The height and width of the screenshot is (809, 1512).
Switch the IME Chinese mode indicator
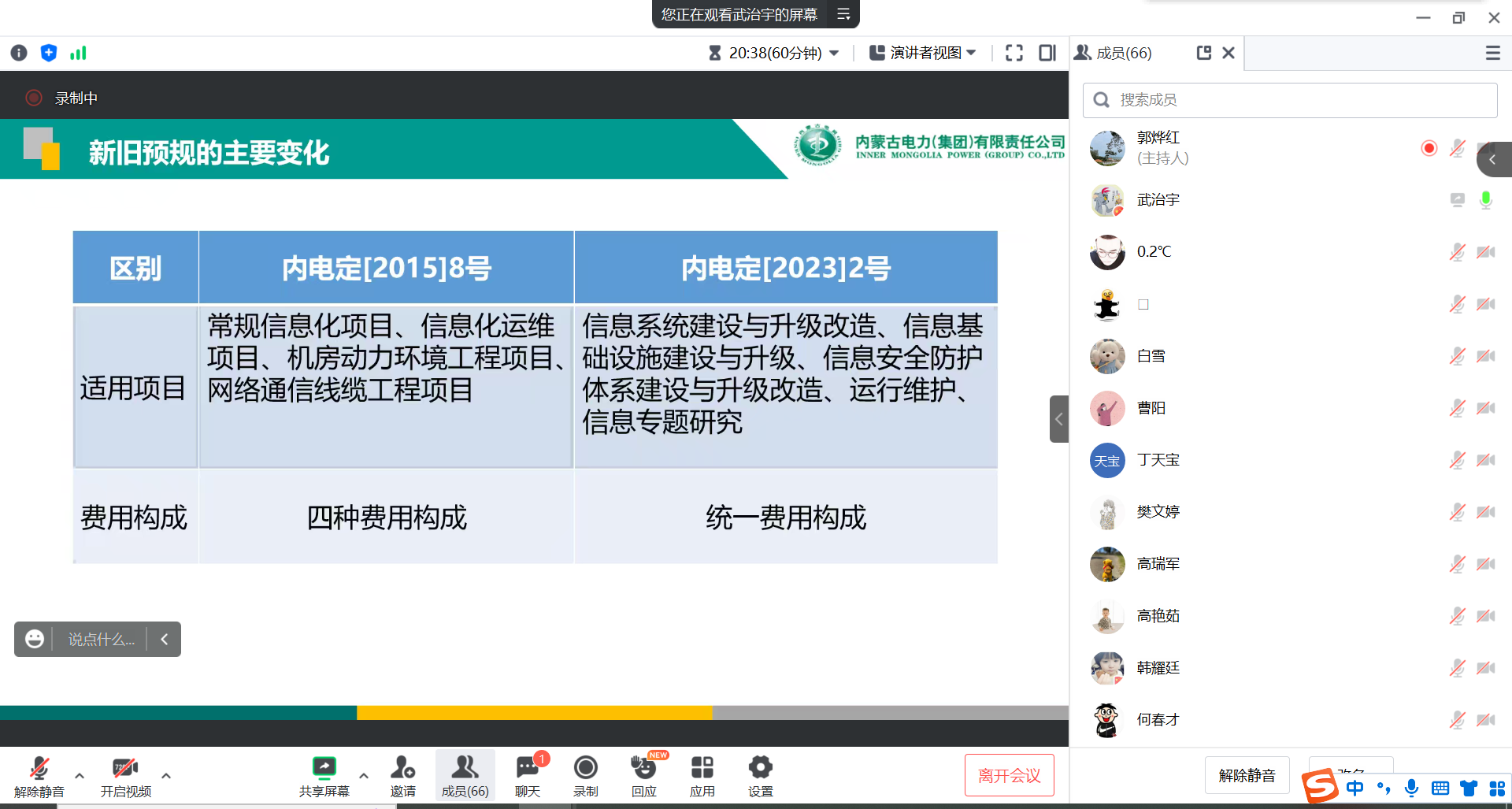click(x=1354, y=788)
